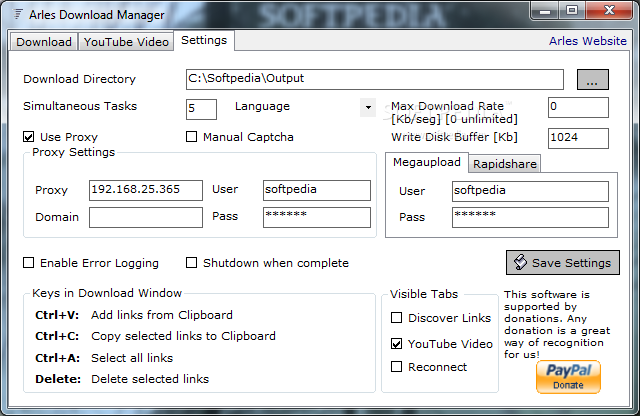
Task: Click the Write Disk Buffer field
Action: pos(578,138)
